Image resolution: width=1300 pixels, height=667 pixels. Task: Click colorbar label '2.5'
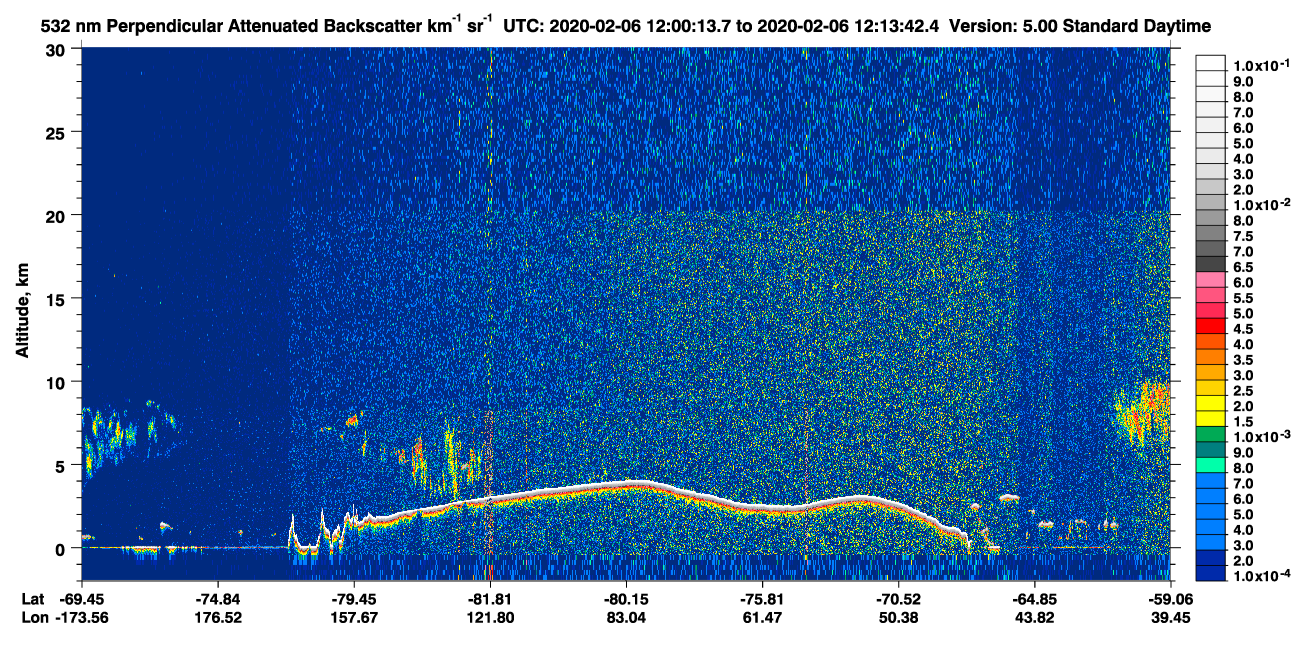point(1241,392)
